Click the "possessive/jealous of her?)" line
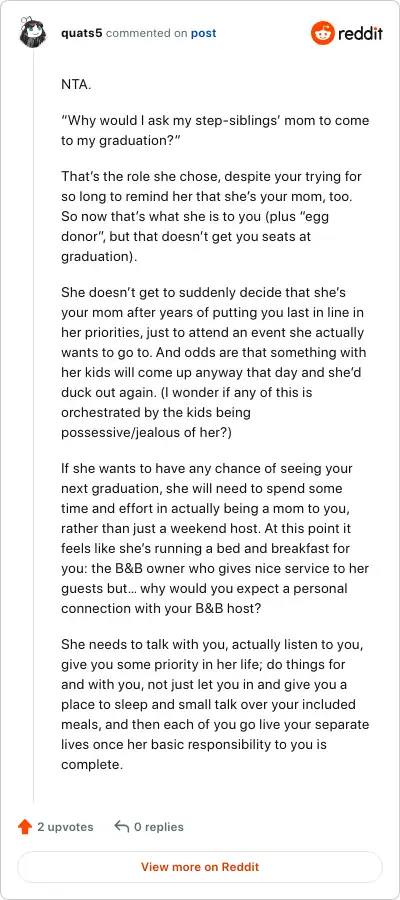The image size is (400, 900). coord(146,433)
